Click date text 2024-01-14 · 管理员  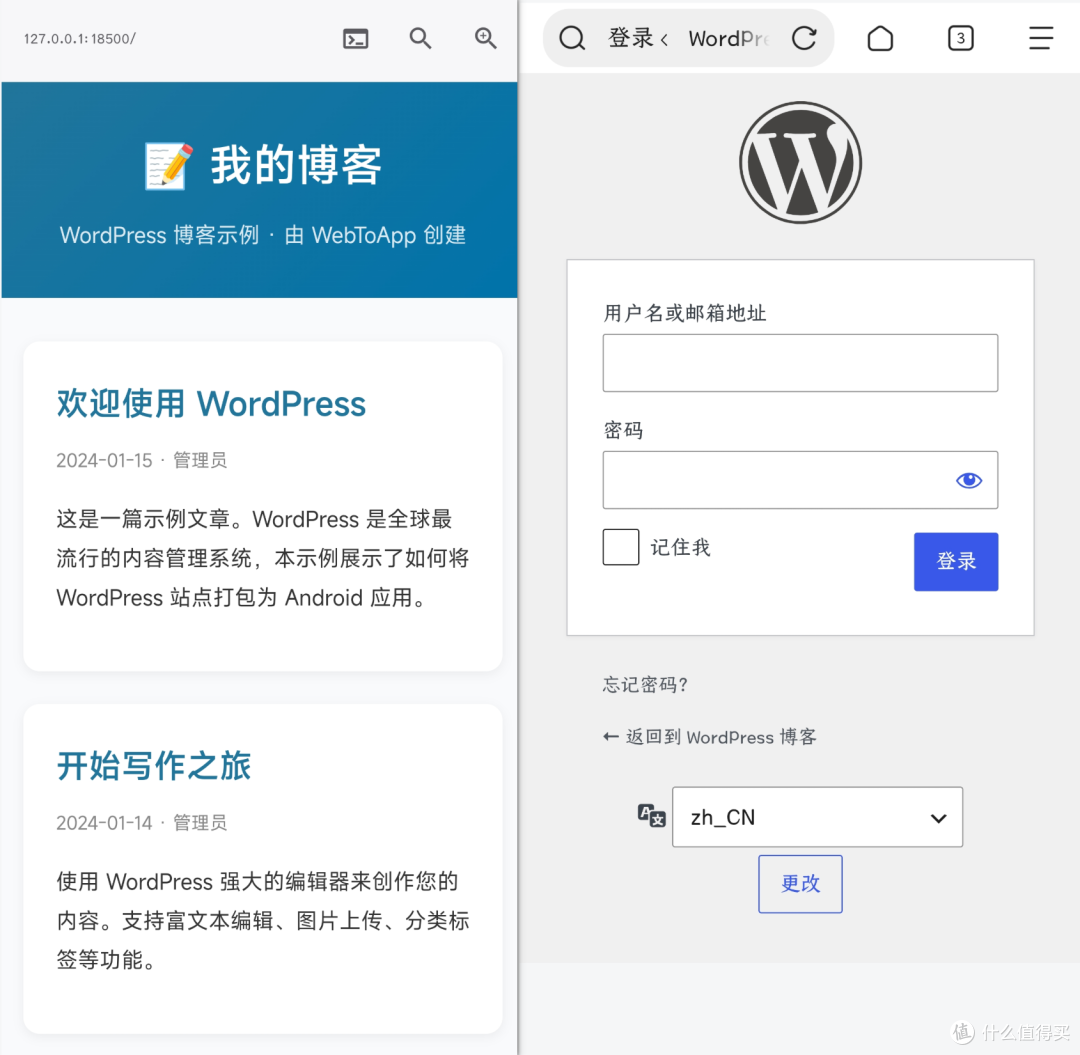click(141, 822)
